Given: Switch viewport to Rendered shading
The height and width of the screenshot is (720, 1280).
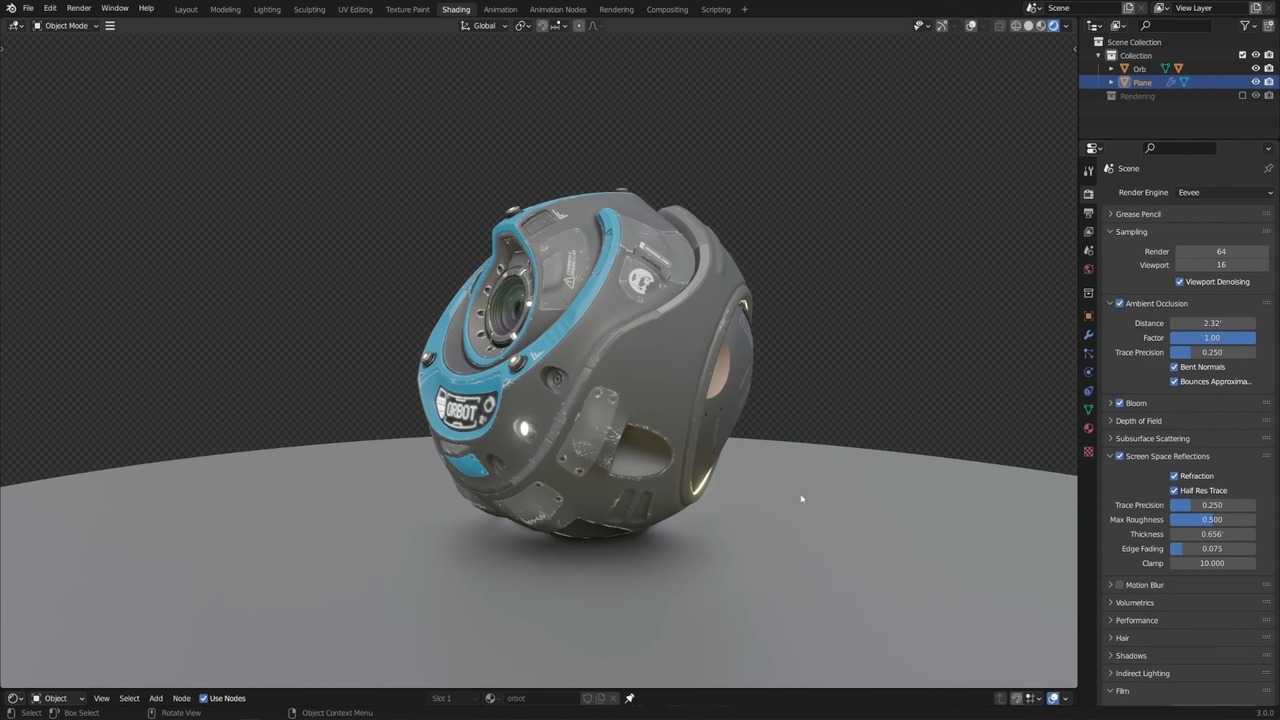Looking at the screenshot, I should [x=1053, y=26].
